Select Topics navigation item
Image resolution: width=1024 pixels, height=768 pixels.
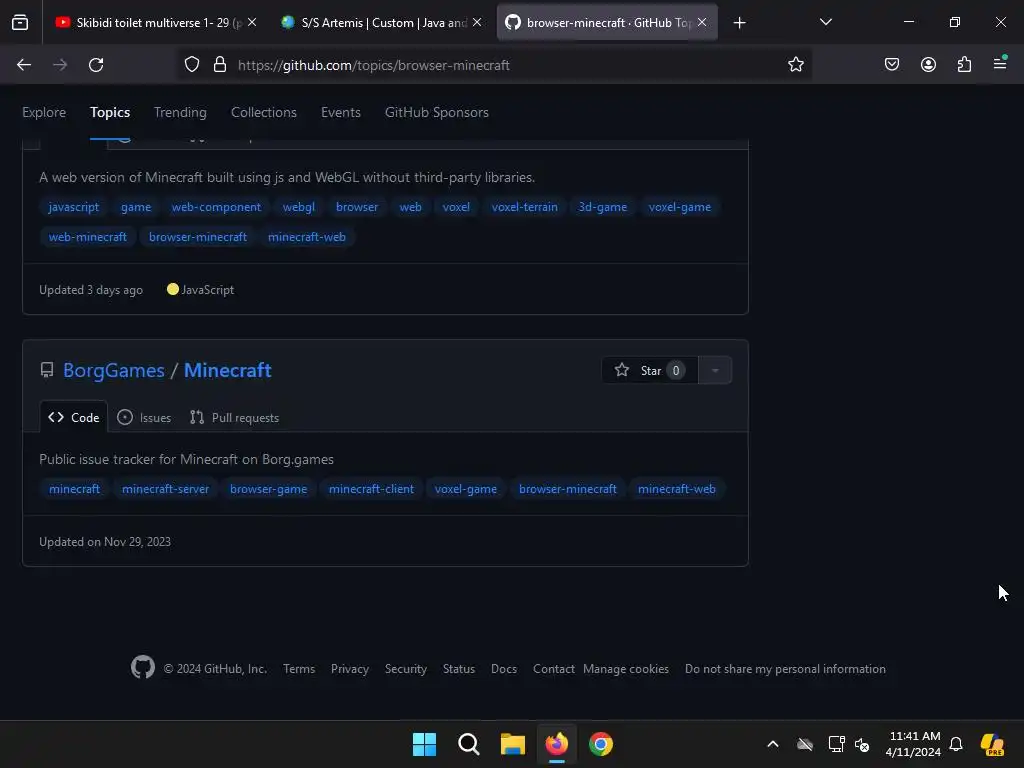pos(110,112)
